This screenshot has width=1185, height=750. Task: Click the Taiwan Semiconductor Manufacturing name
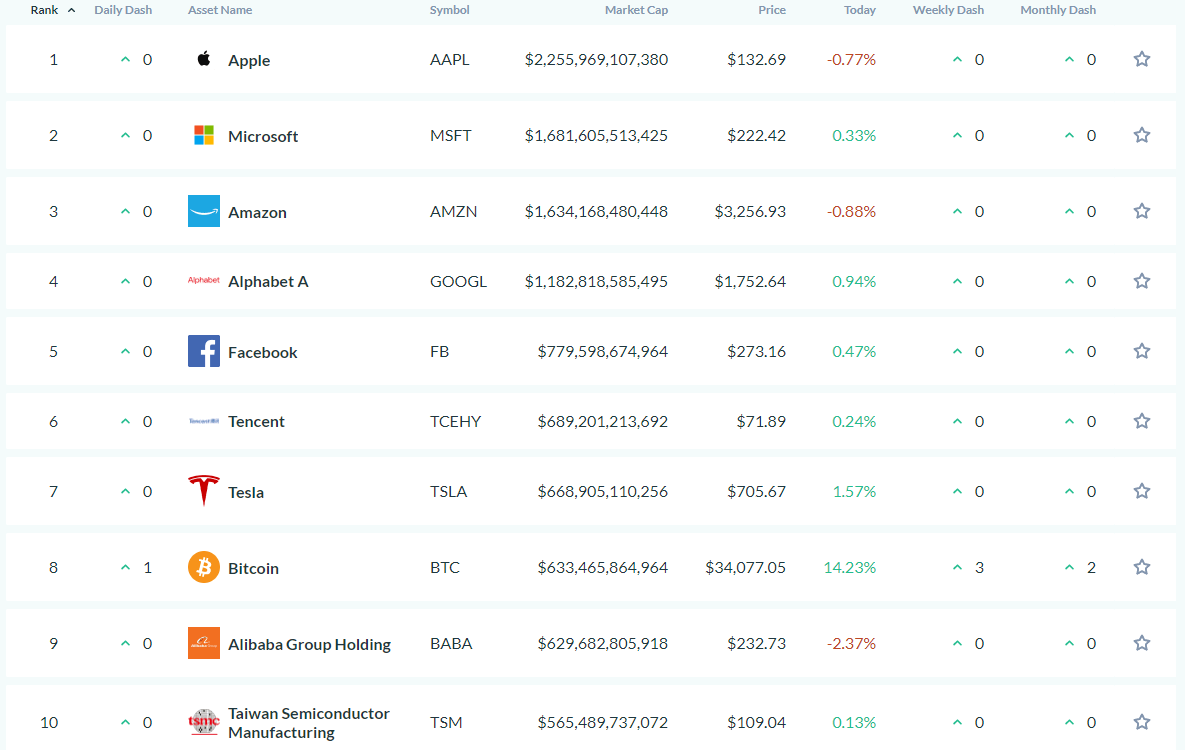[308, 723]
